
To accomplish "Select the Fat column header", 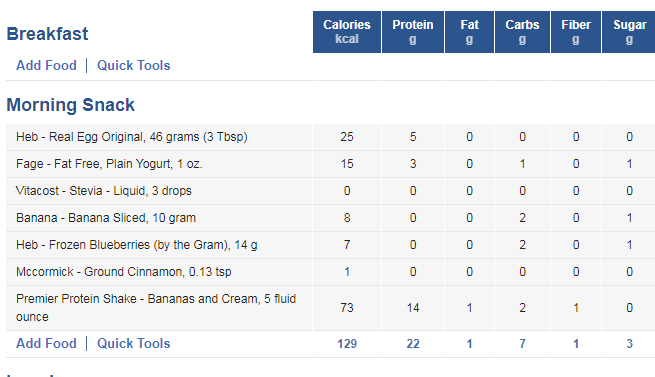I will [470, 32].
